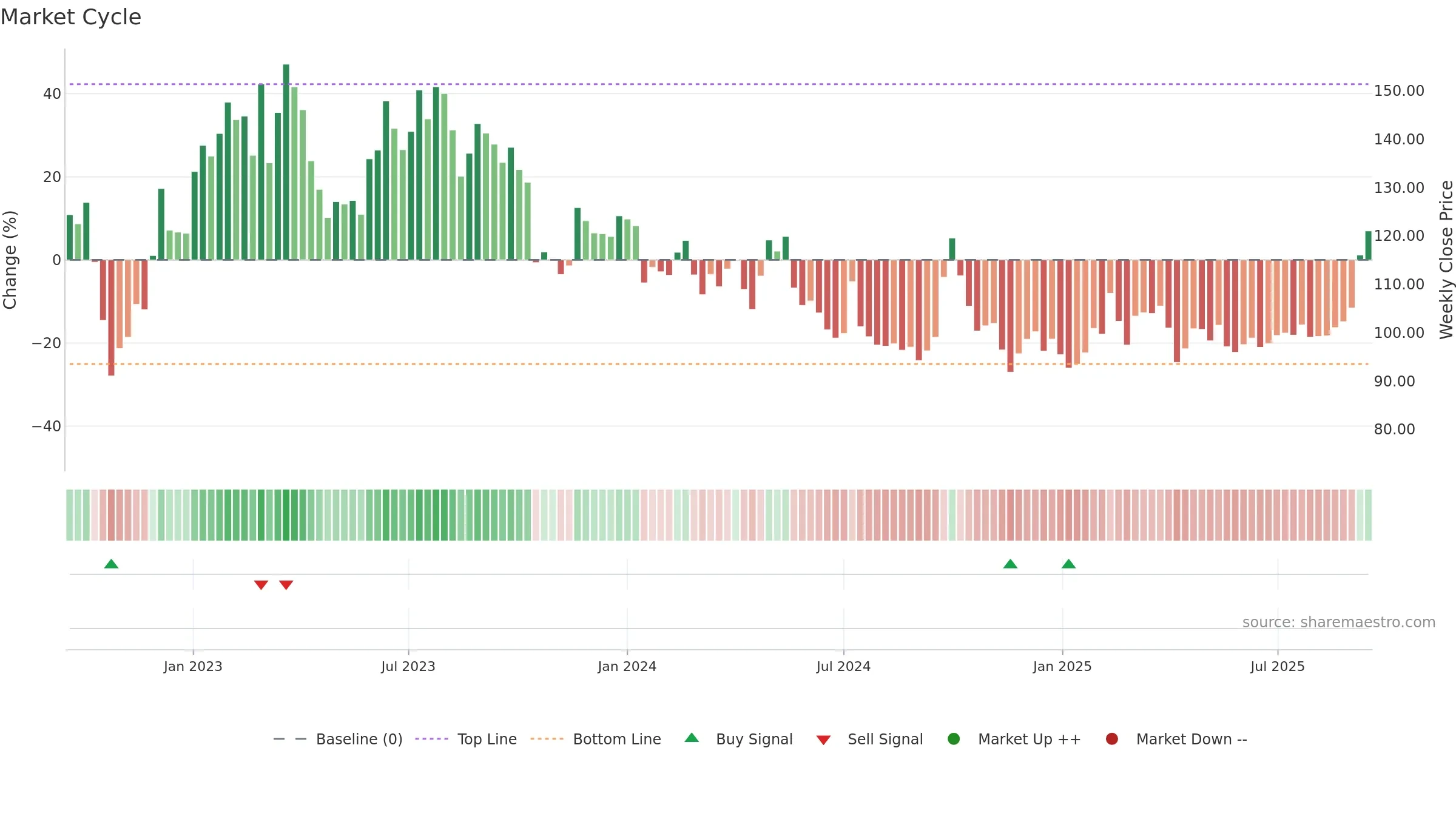Click the source: sharemaestro.com text

[x=1339, y=622]
